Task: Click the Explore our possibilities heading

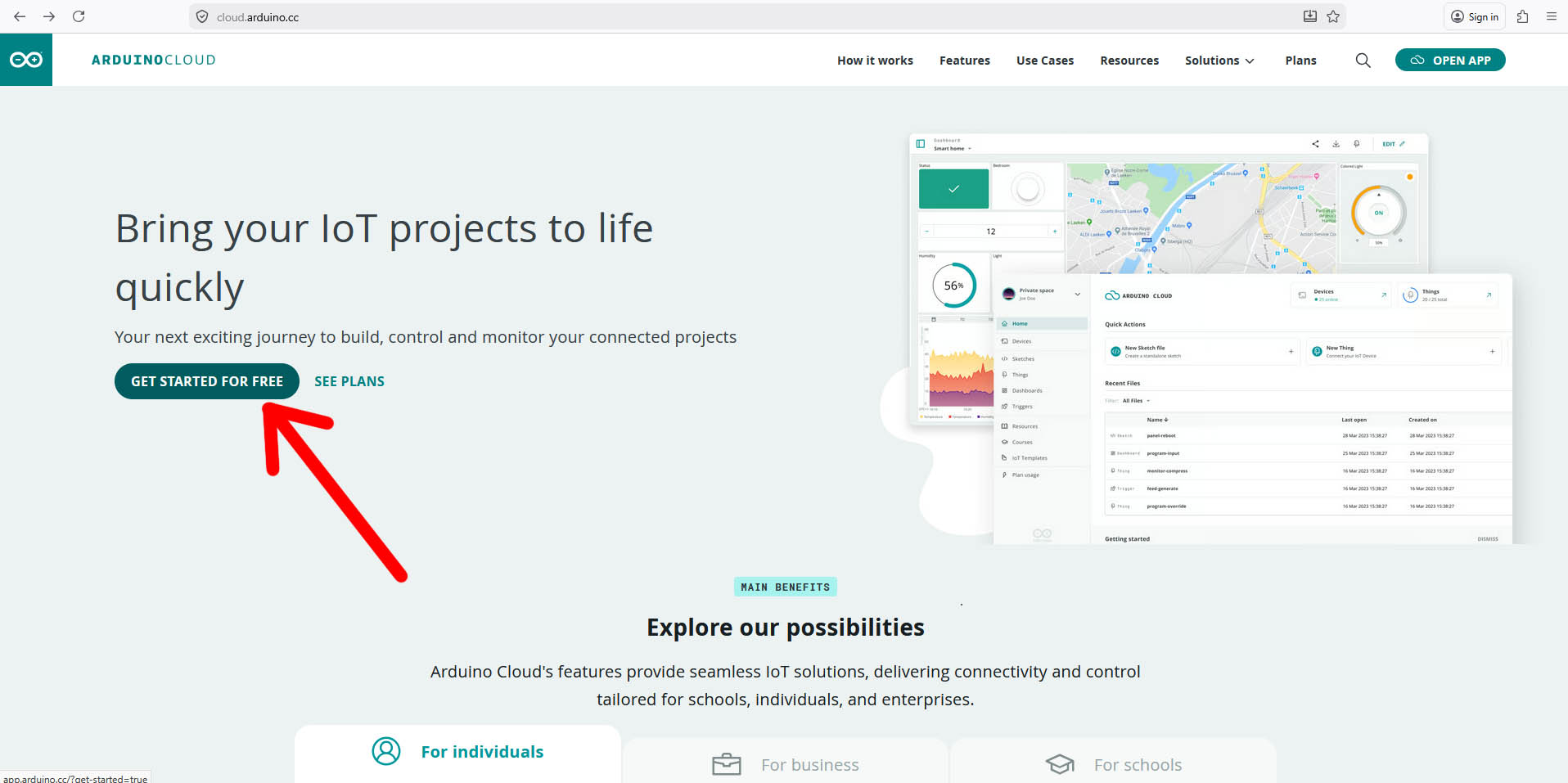Action: pyautogui.click(x=785, y=628)
